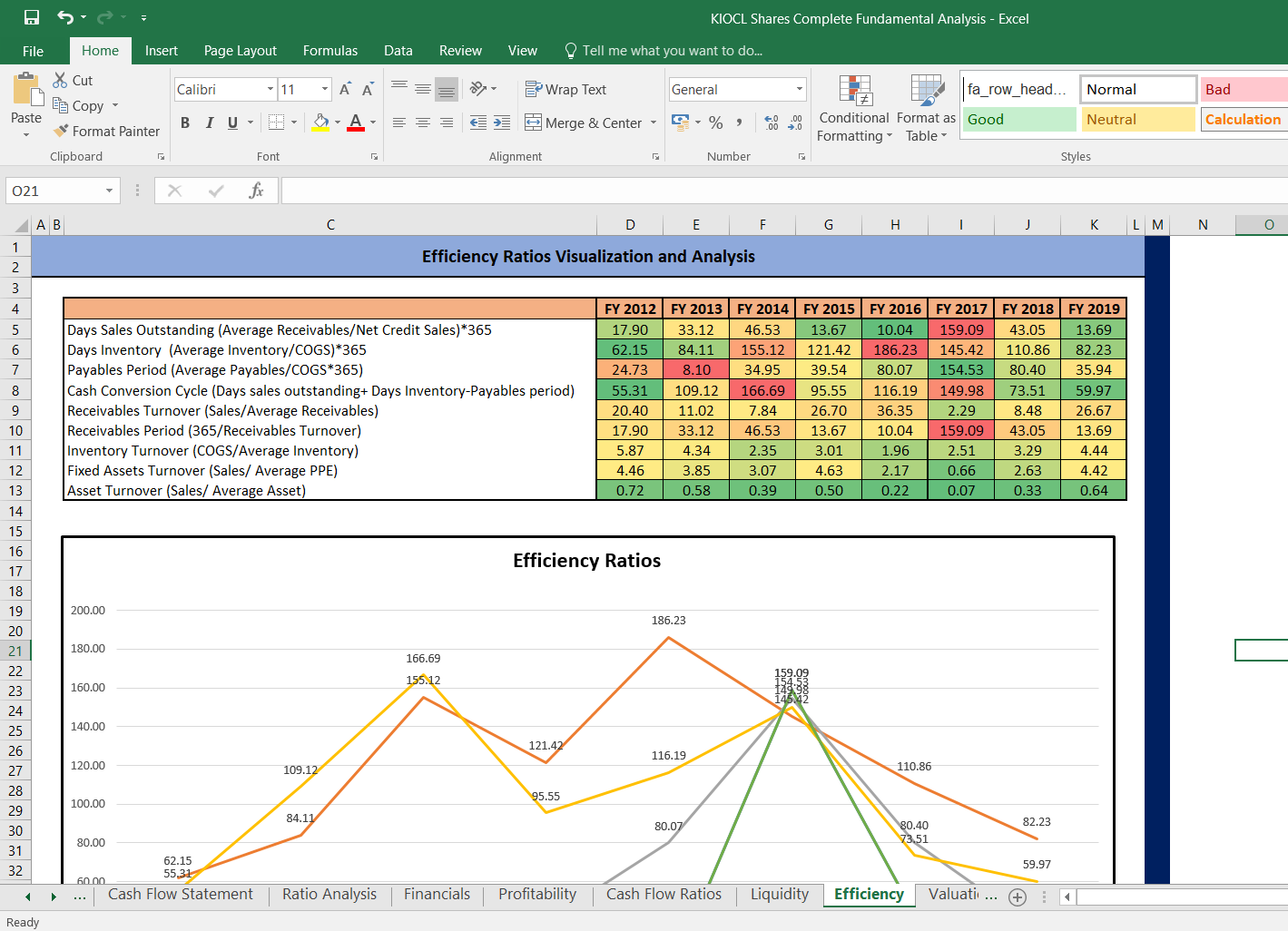
Task: Click Middle Align icon
Action: (423, 89)
